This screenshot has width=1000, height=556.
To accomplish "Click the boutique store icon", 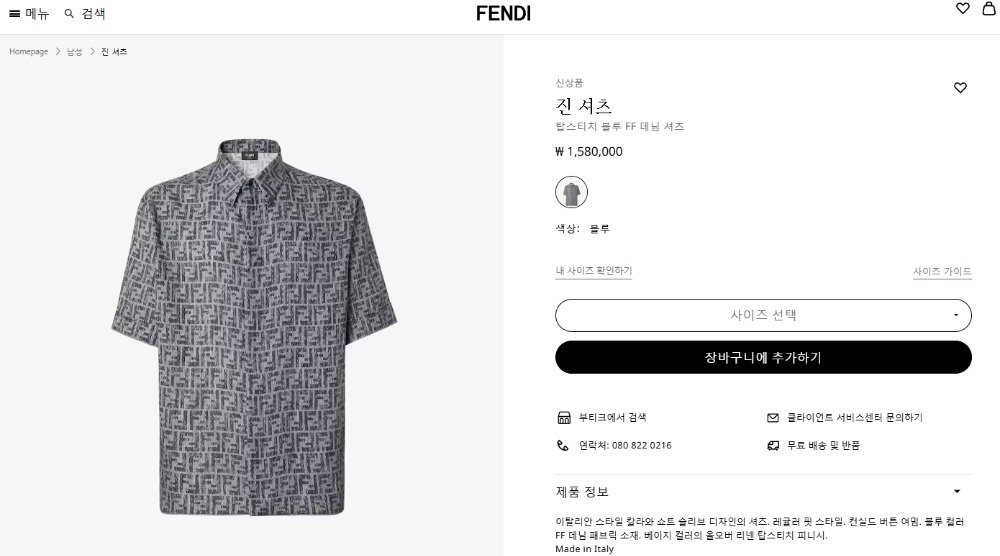I will (563, 417).
